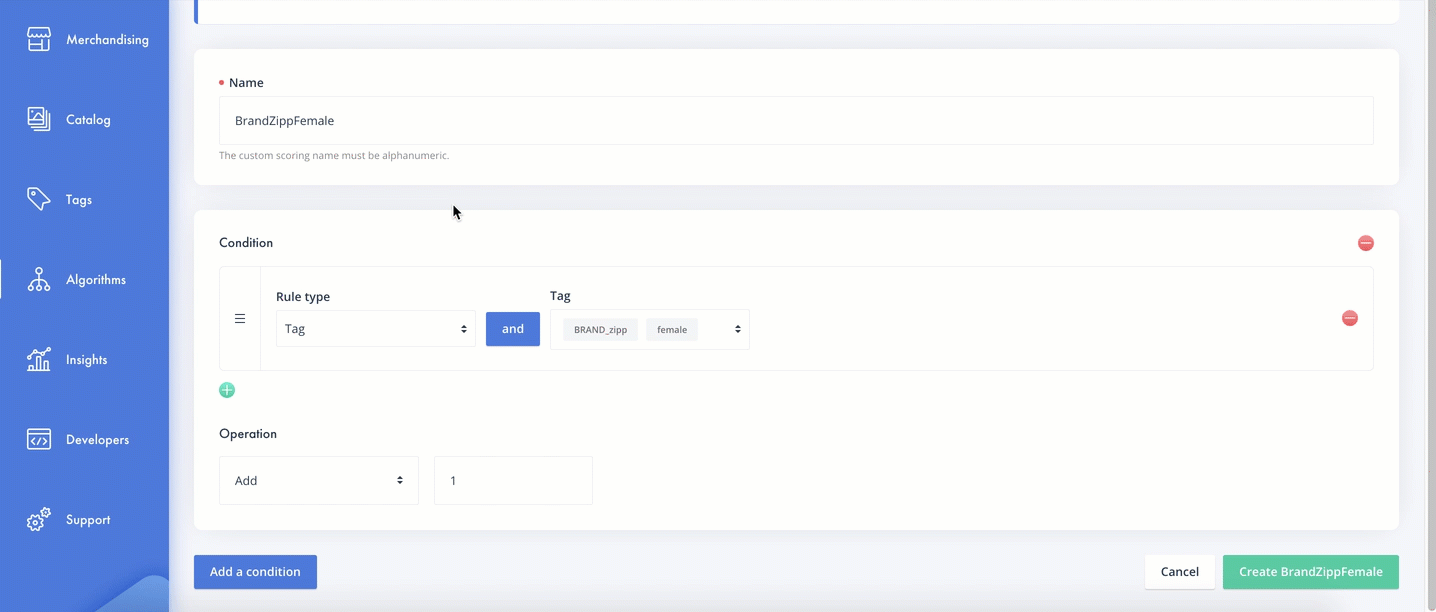Remove the whole Condition block
1436x612 pixels.
click(1366, 243)
